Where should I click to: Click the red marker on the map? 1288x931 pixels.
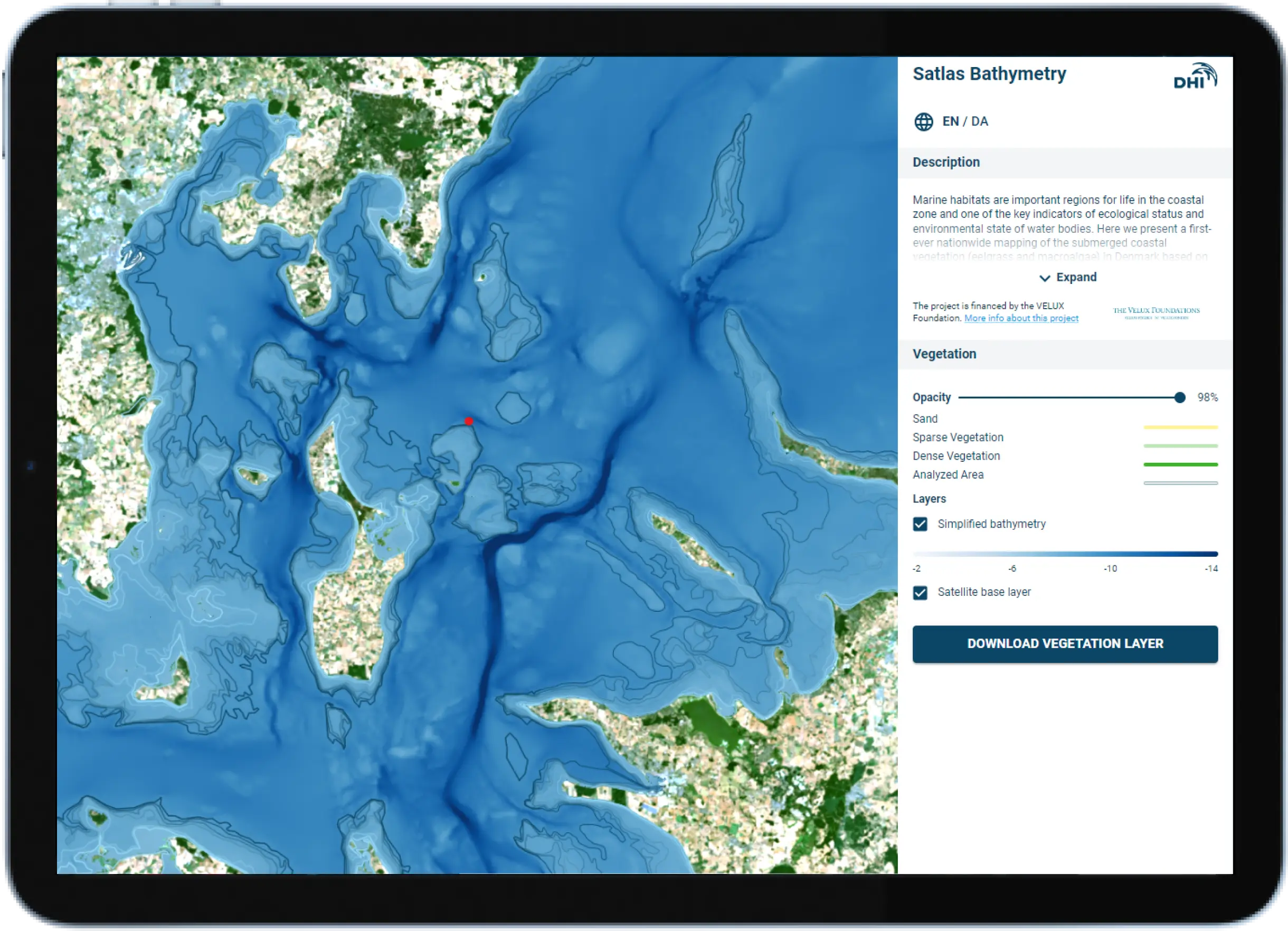[469, 421]
